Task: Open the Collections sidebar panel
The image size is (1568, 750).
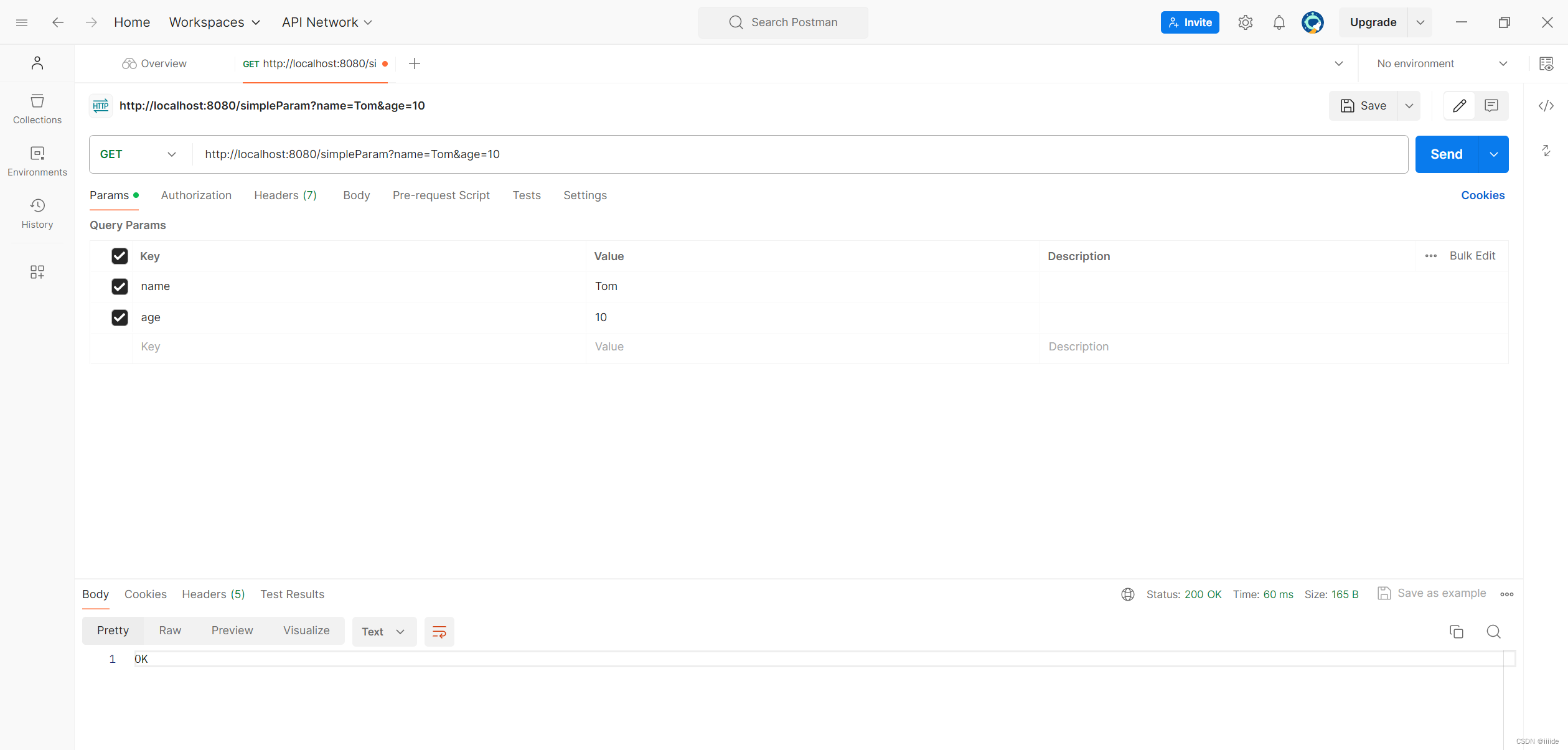Action: click(x=37, y=108)
